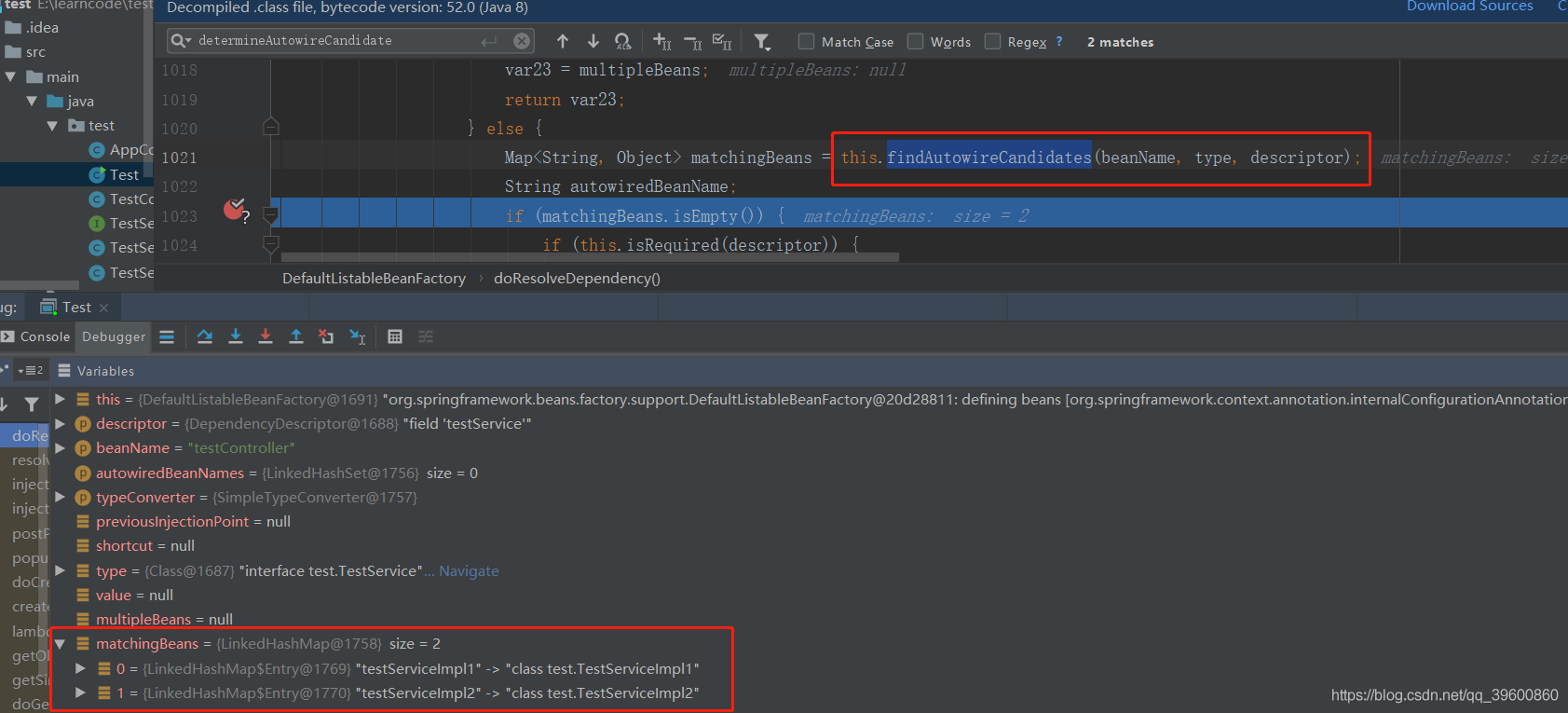Click the frames filter funnel icon
The width and height of the screenshot is (1568, 713).
click(x=32, y=404)
